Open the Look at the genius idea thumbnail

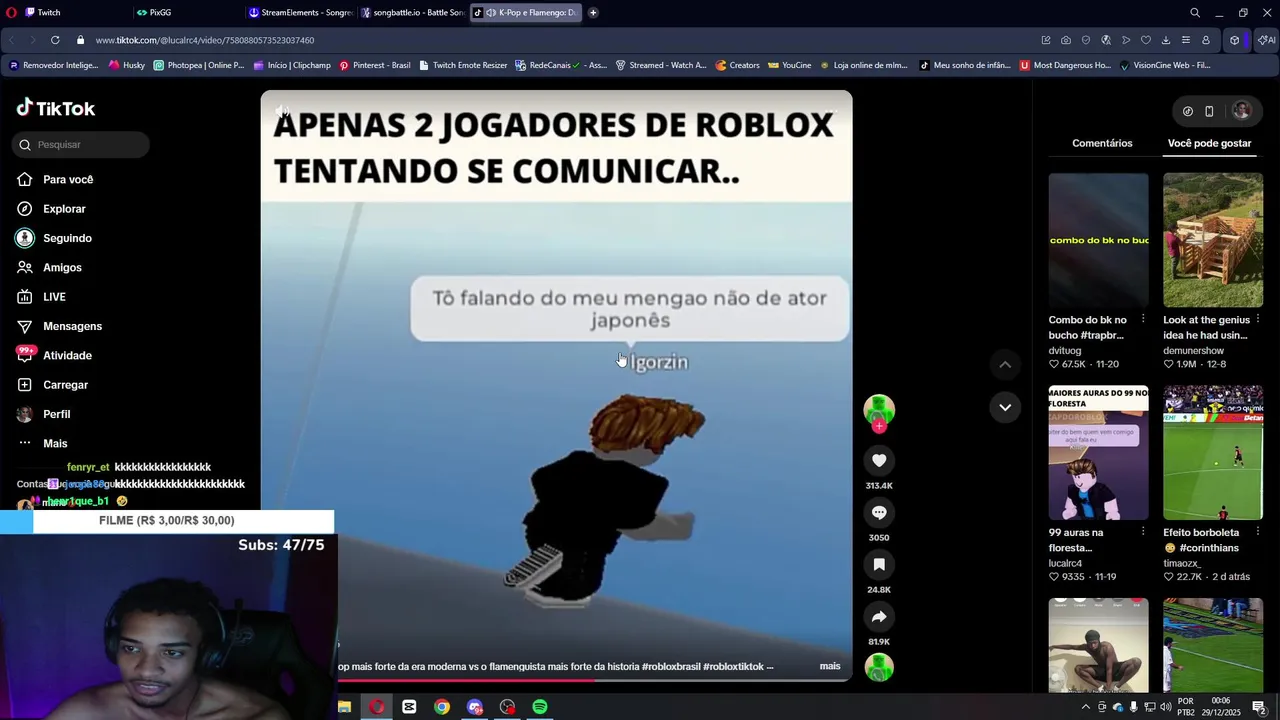point(1213,240)
